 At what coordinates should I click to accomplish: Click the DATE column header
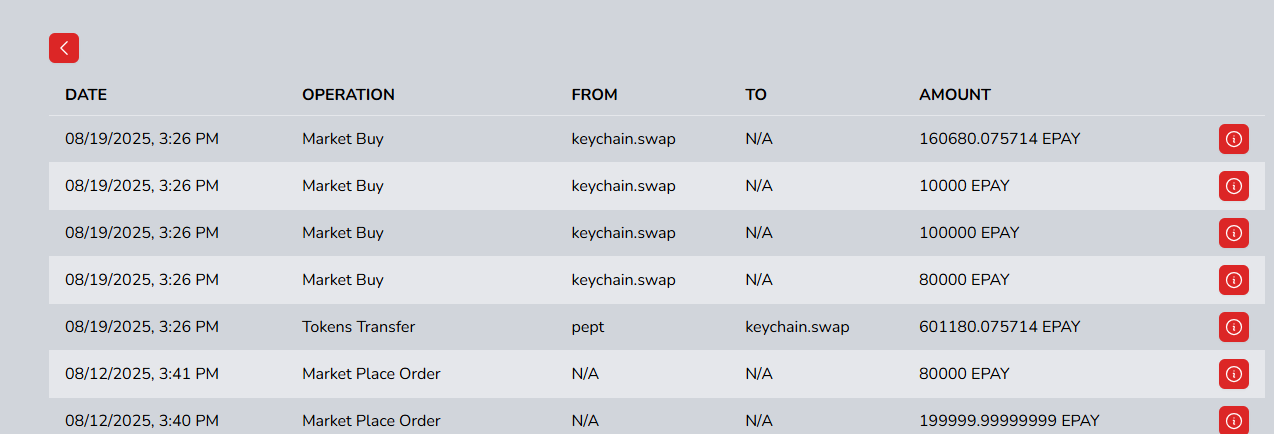coord(86,95)
